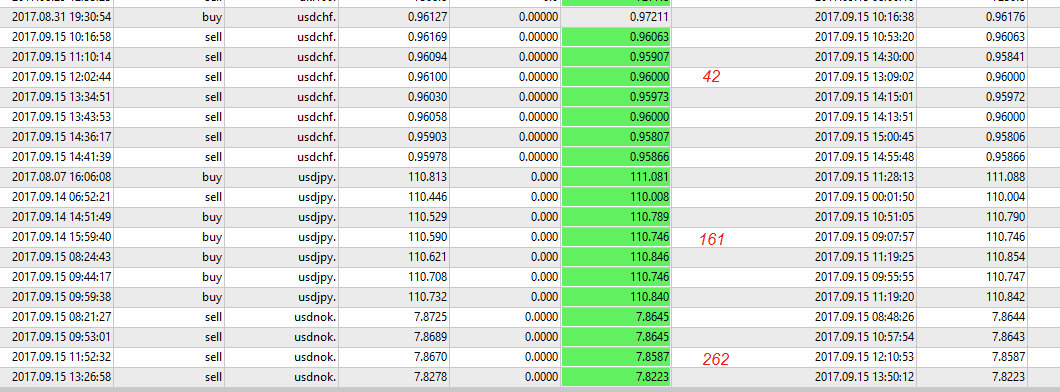Click the red 42 annotation
The height and width of the screenshot is (392, 1060).
click(x=711, y=77)
